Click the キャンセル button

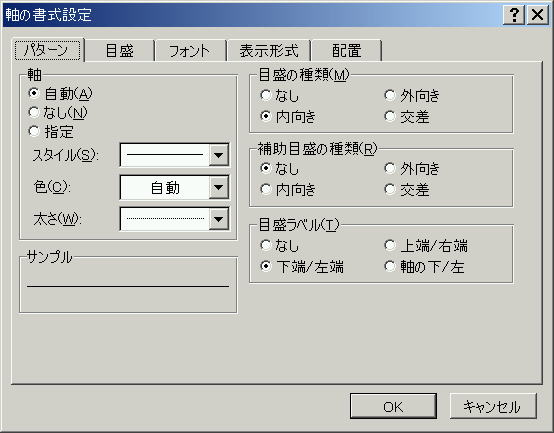click(493, 406)
